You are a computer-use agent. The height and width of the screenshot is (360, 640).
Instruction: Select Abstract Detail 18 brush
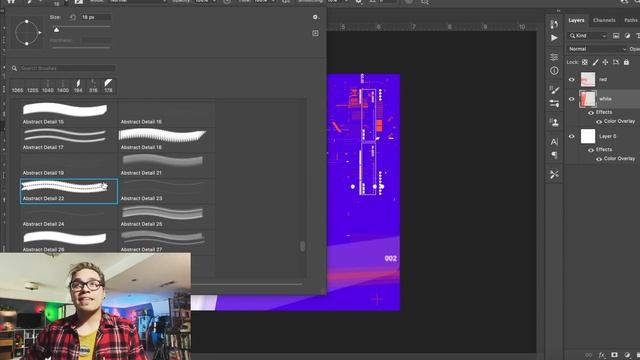point(167,139)
